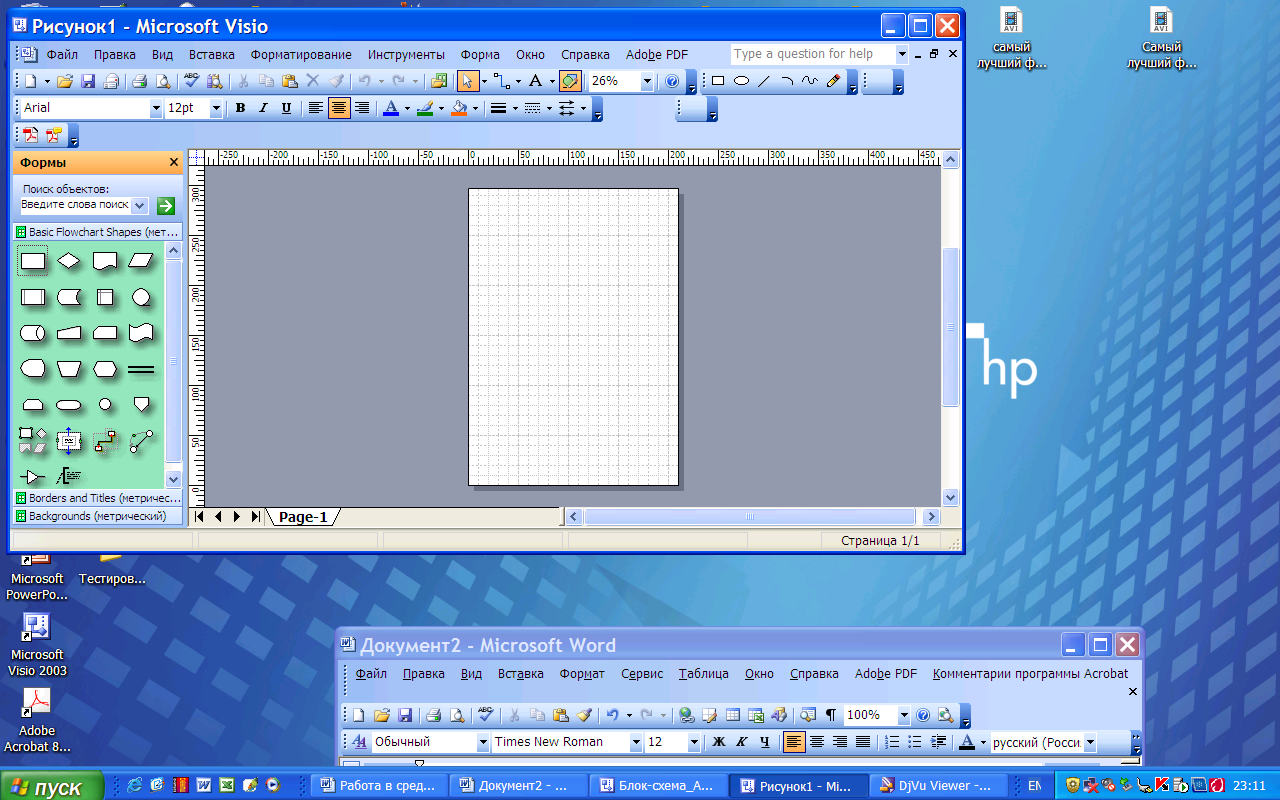Switch to DjVu Viewer taskbar button
This screenshot has height=800, width=1280.
point(938,786)
